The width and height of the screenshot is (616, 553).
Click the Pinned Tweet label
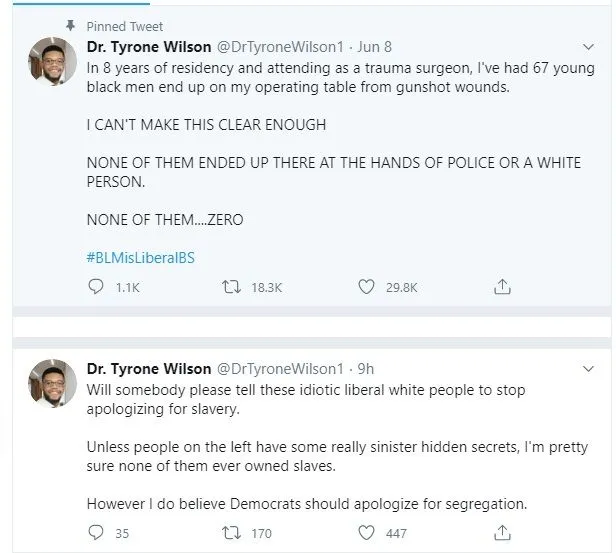125,26
